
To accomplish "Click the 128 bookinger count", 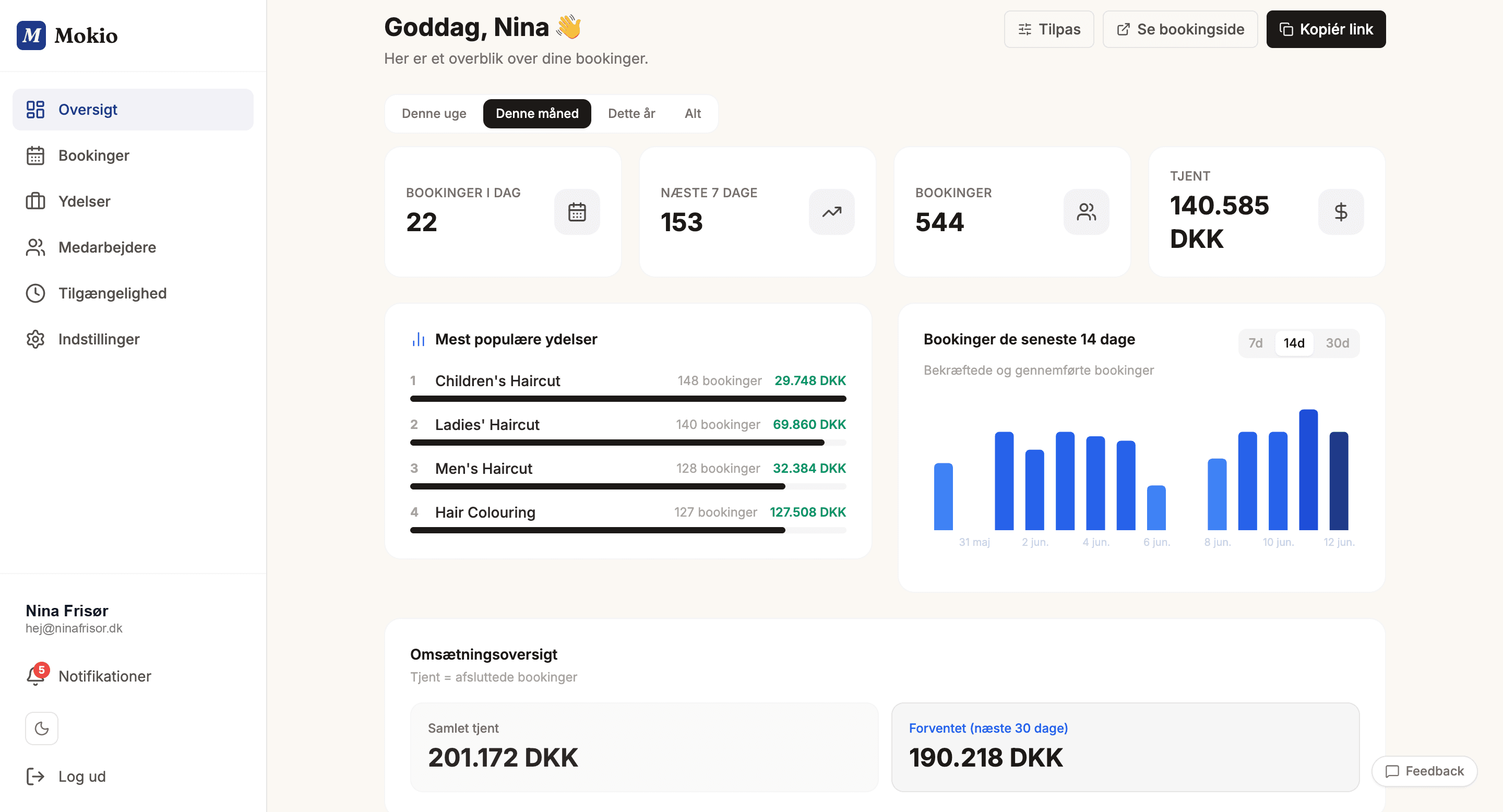I will point(718,469).
